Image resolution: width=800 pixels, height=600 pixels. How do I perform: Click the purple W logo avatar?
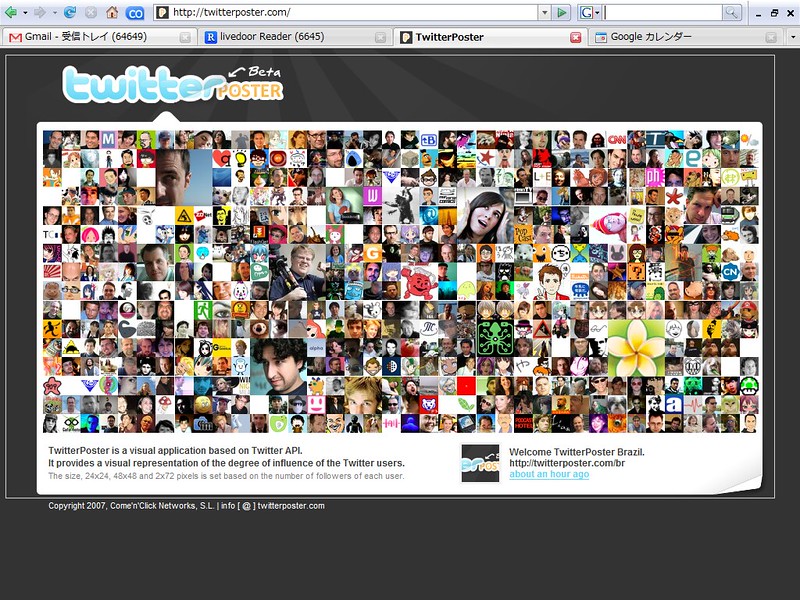click(x=372, y=196)
